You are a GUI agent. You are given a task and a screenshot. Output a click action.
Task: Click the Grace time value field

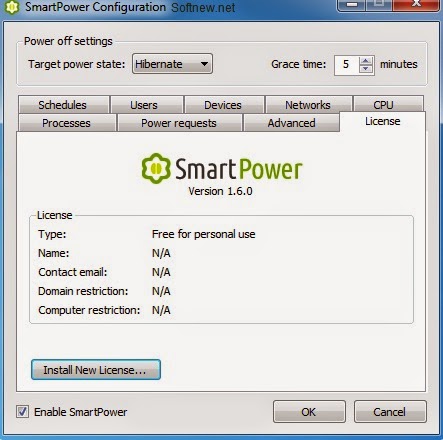click(347, 65)
